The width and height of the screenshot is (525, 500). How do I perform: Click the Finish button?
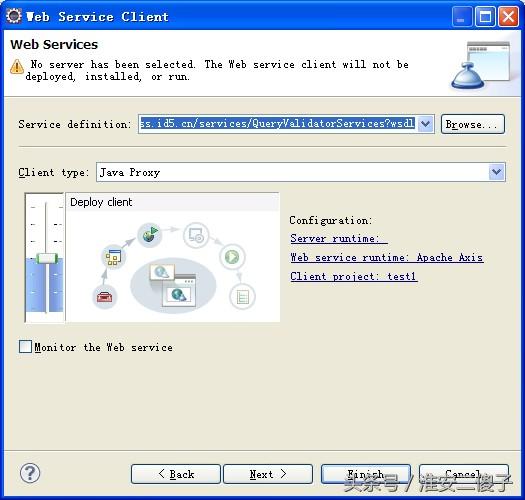tap(366, 474)
